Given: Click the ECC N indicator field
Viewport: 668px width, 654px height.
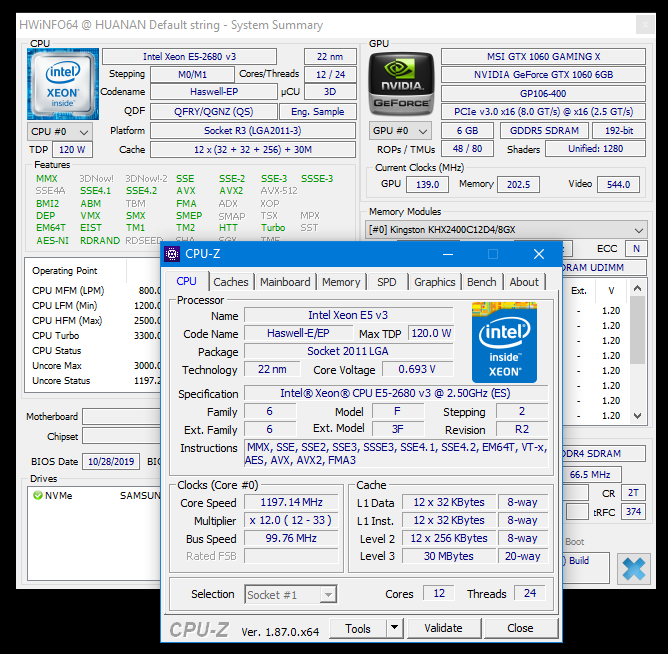Looking at the screenshot, I should [636, 248].
